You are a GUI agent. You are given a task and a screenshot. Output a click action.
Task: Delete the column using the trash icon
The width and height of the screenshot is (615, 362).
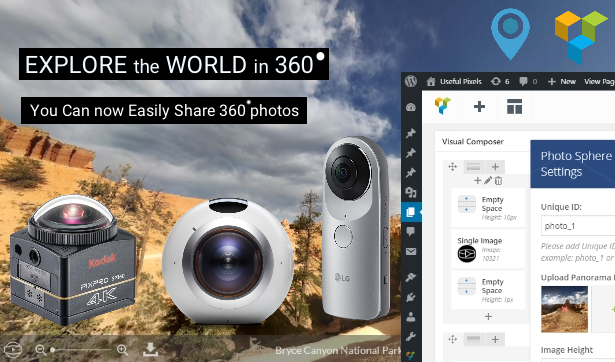[x=498, y=180]
